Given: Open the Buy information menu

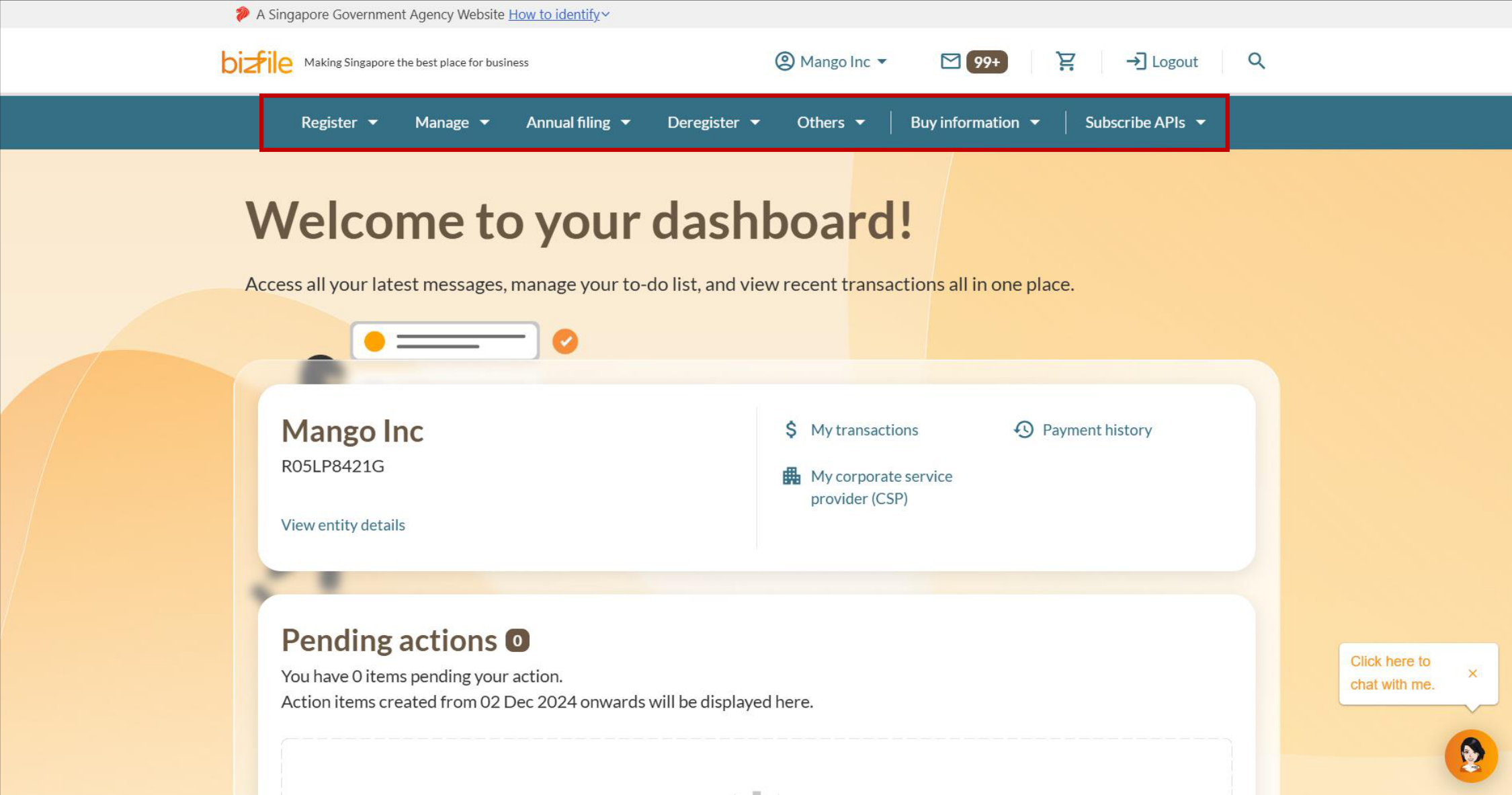Looking at the screenshot, I should (x=975, y=122).
